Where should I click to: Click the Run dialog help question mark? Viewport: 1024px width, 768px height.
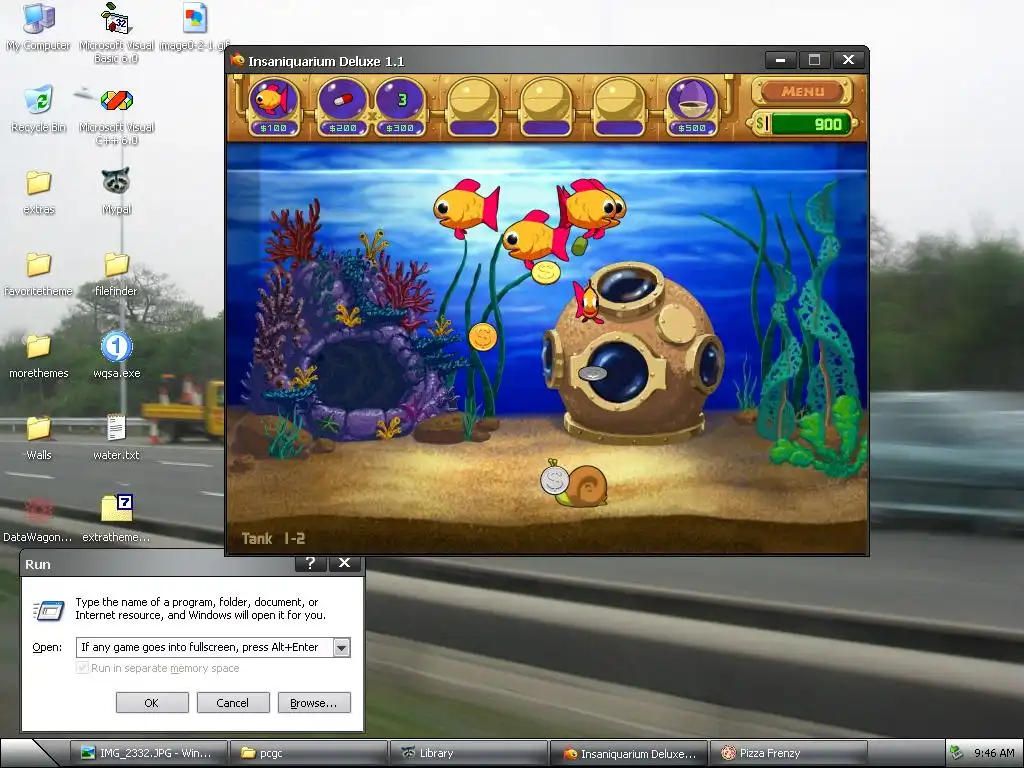(x=310, y=563)
